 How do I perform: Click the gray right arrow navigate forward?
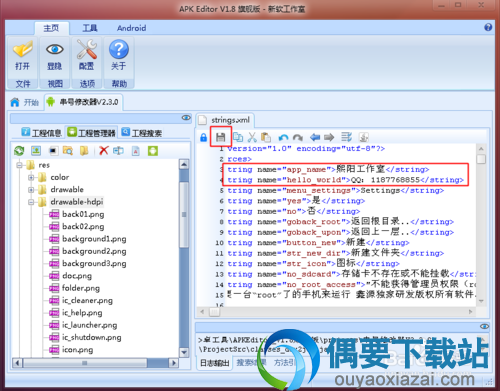coord(329,137)
